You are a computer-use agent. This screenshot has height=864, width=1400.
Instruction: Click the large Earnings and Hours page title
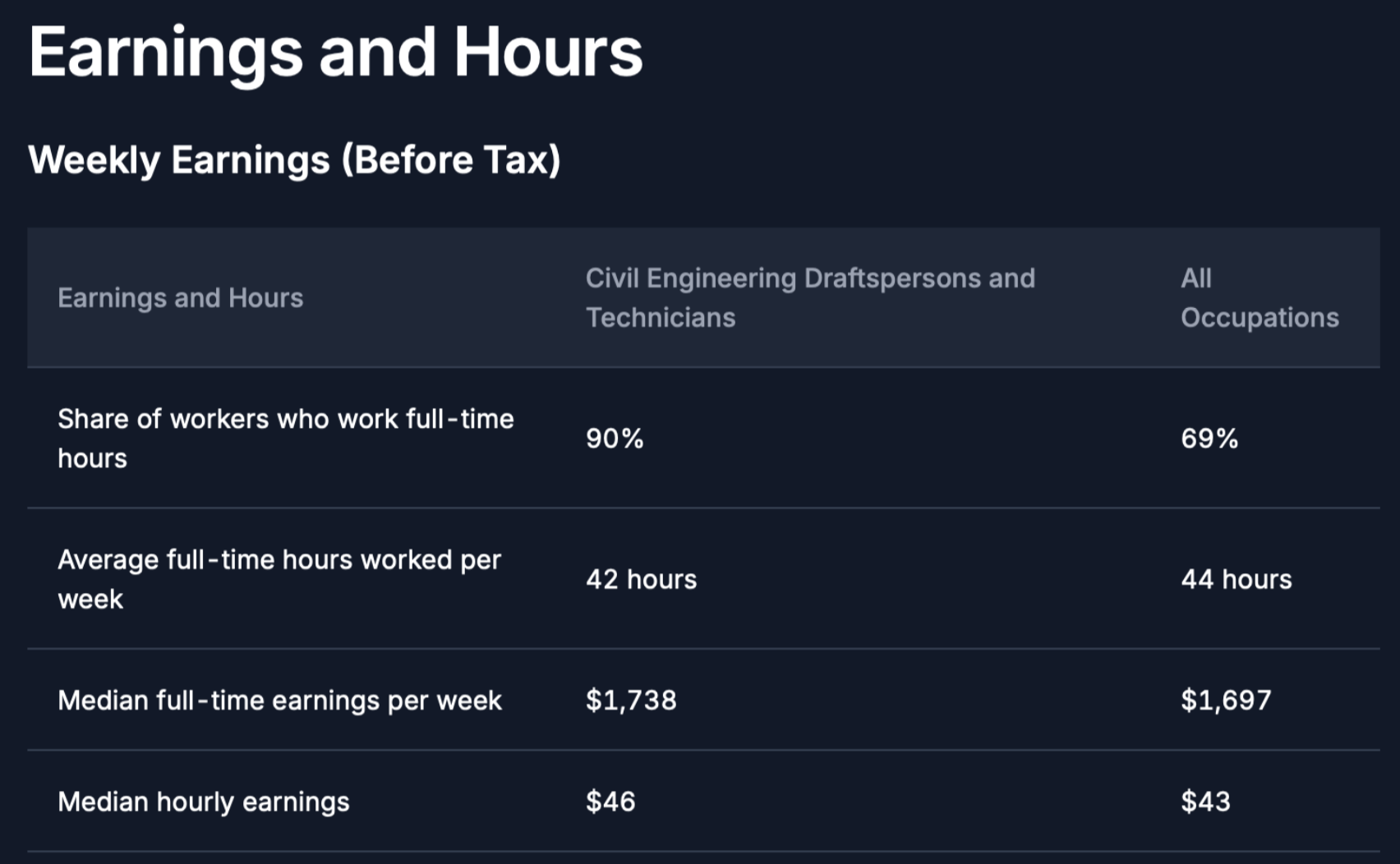(335, 53)
